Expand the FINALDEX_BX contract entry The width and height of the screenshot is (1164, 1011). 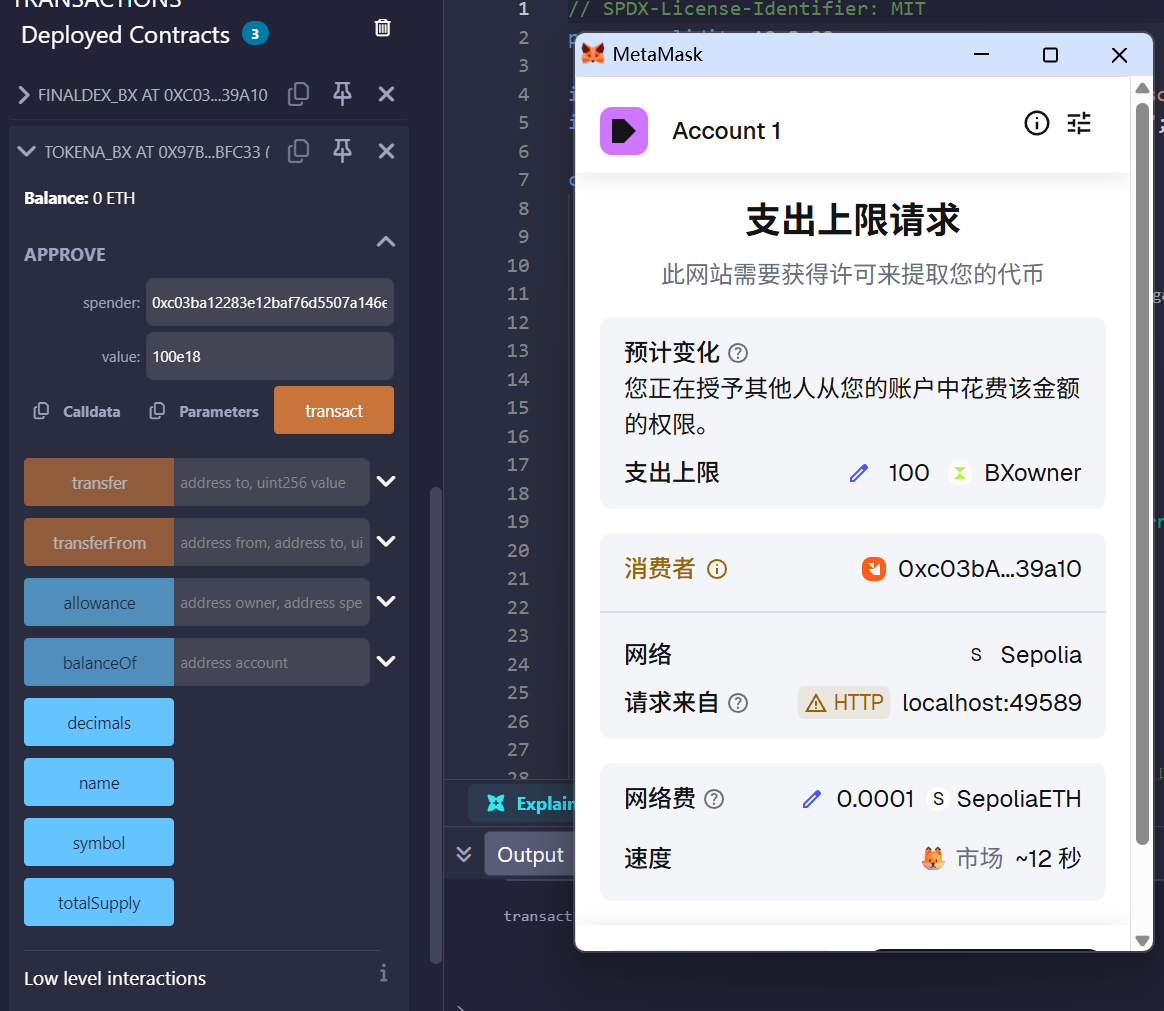pyautogui.click(x=24, y=95)
